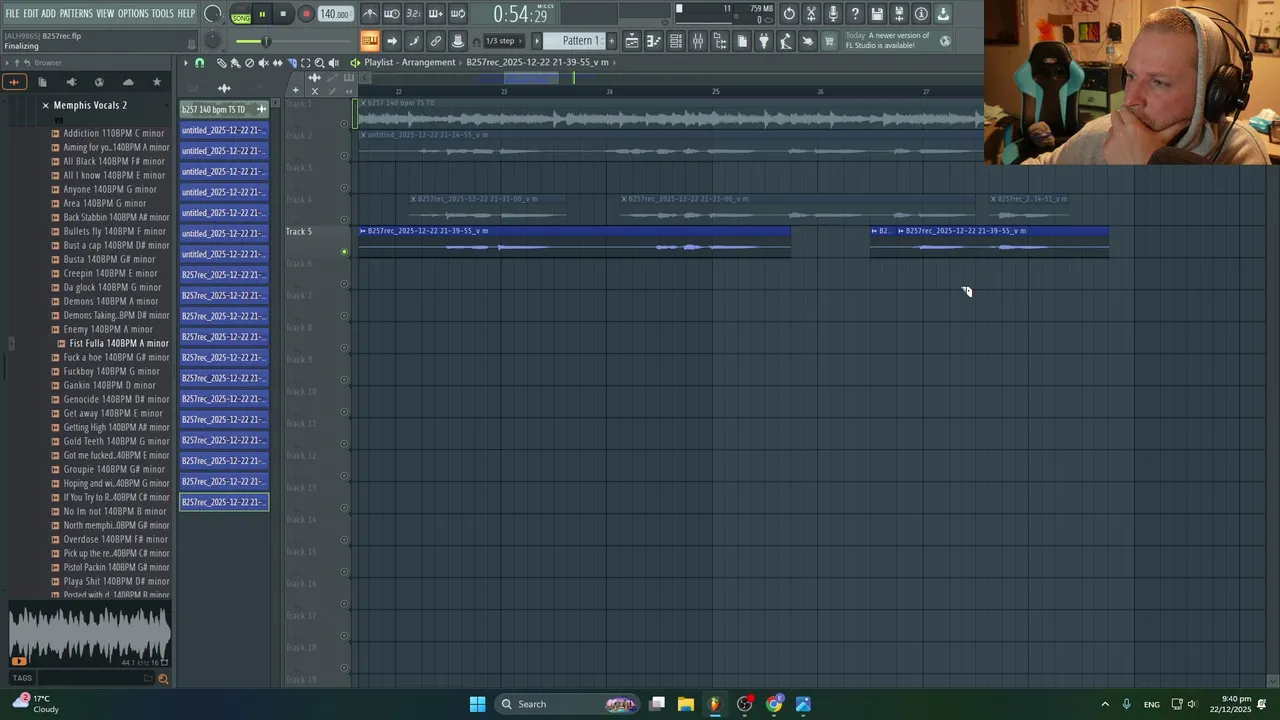Image resolution: width=1280 pixels, height=720 pixels.
Task: Open the EDIT menu
Action: point(31,13)
